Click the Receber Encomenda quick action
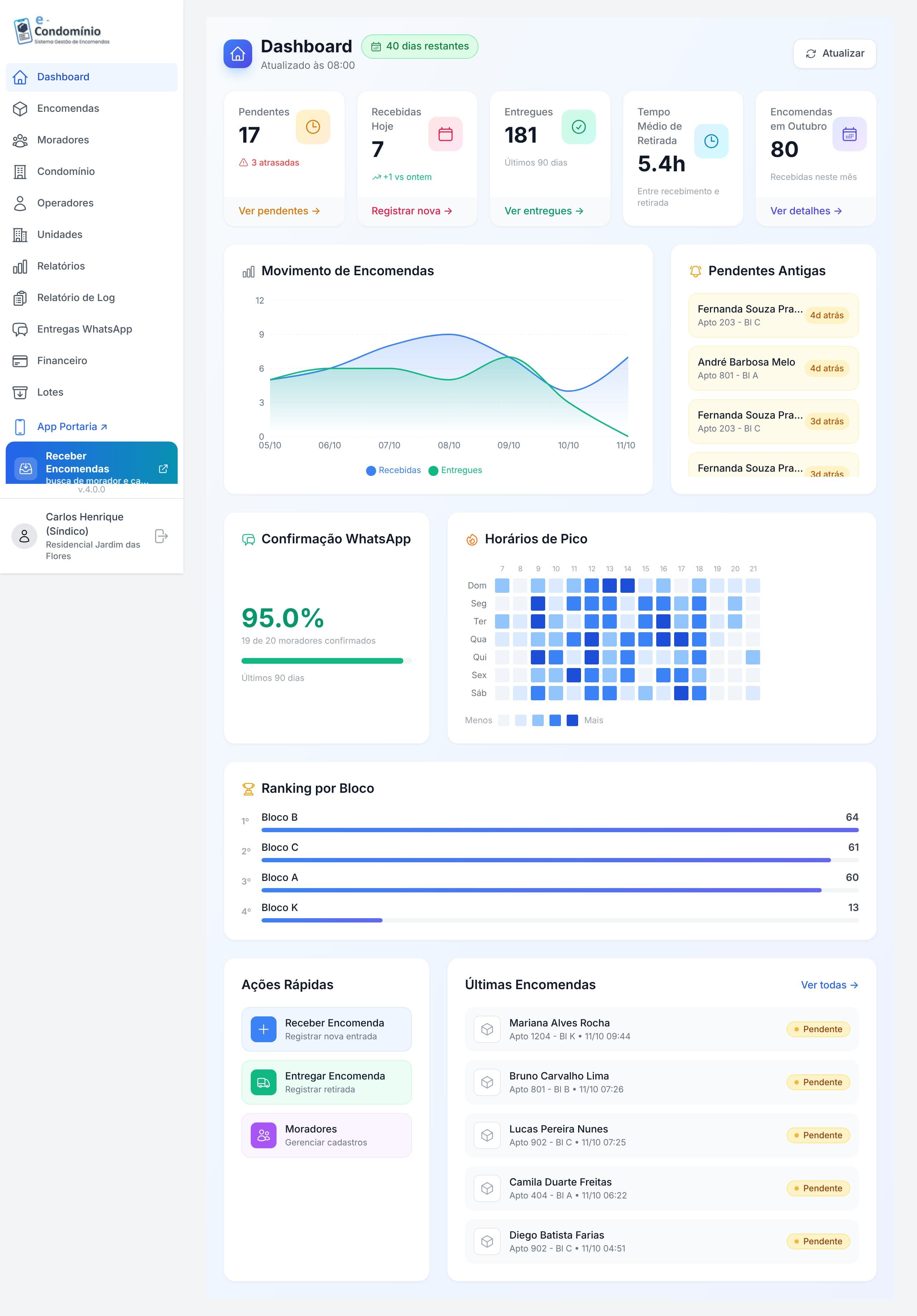This screenshot has height=1316, width=917. (326, 1029)
